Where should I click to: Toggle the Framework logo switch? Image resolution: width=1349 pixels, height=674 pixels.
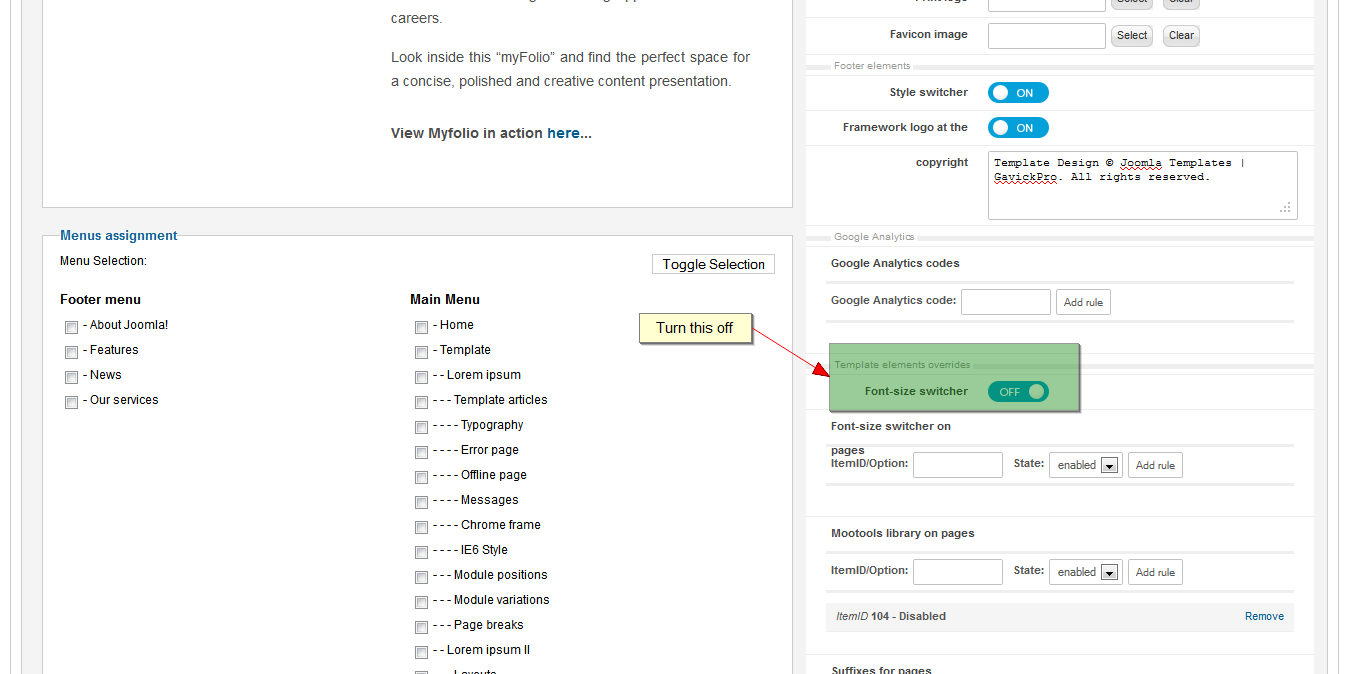pos(1018,128)
